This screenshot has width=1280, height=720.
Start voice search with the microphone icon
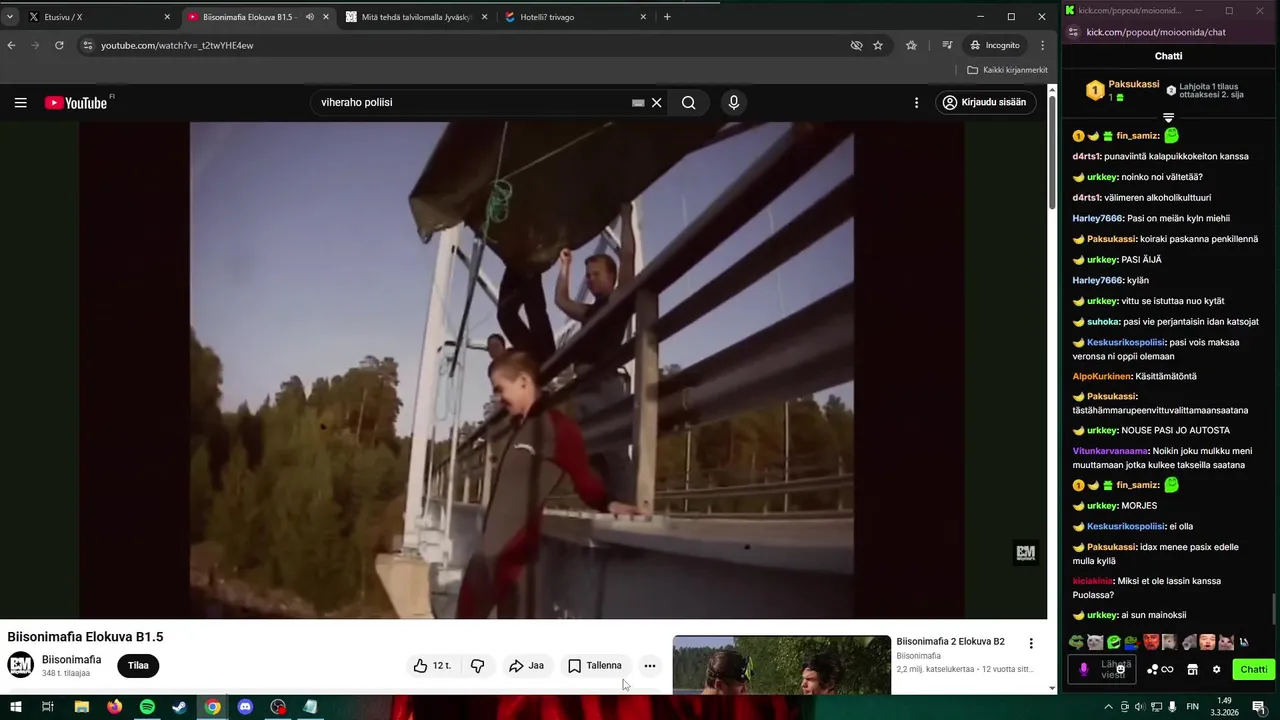(734, 102)
